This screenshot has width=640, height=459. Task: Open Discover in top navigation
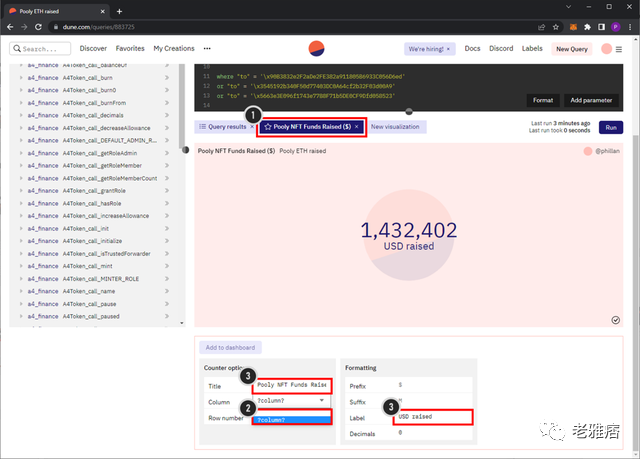(x=93, y=49)
